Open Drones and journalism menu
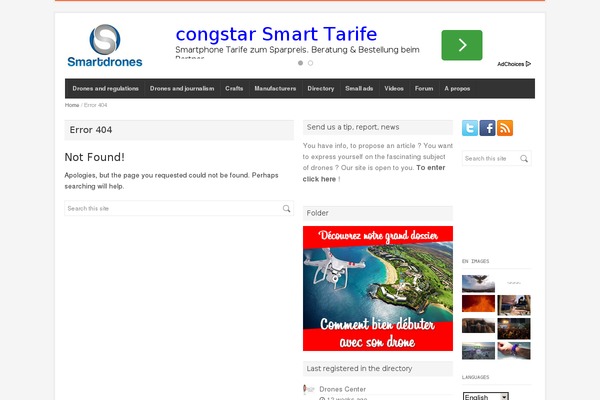The image size is (600, 400). tap(182, 88)
